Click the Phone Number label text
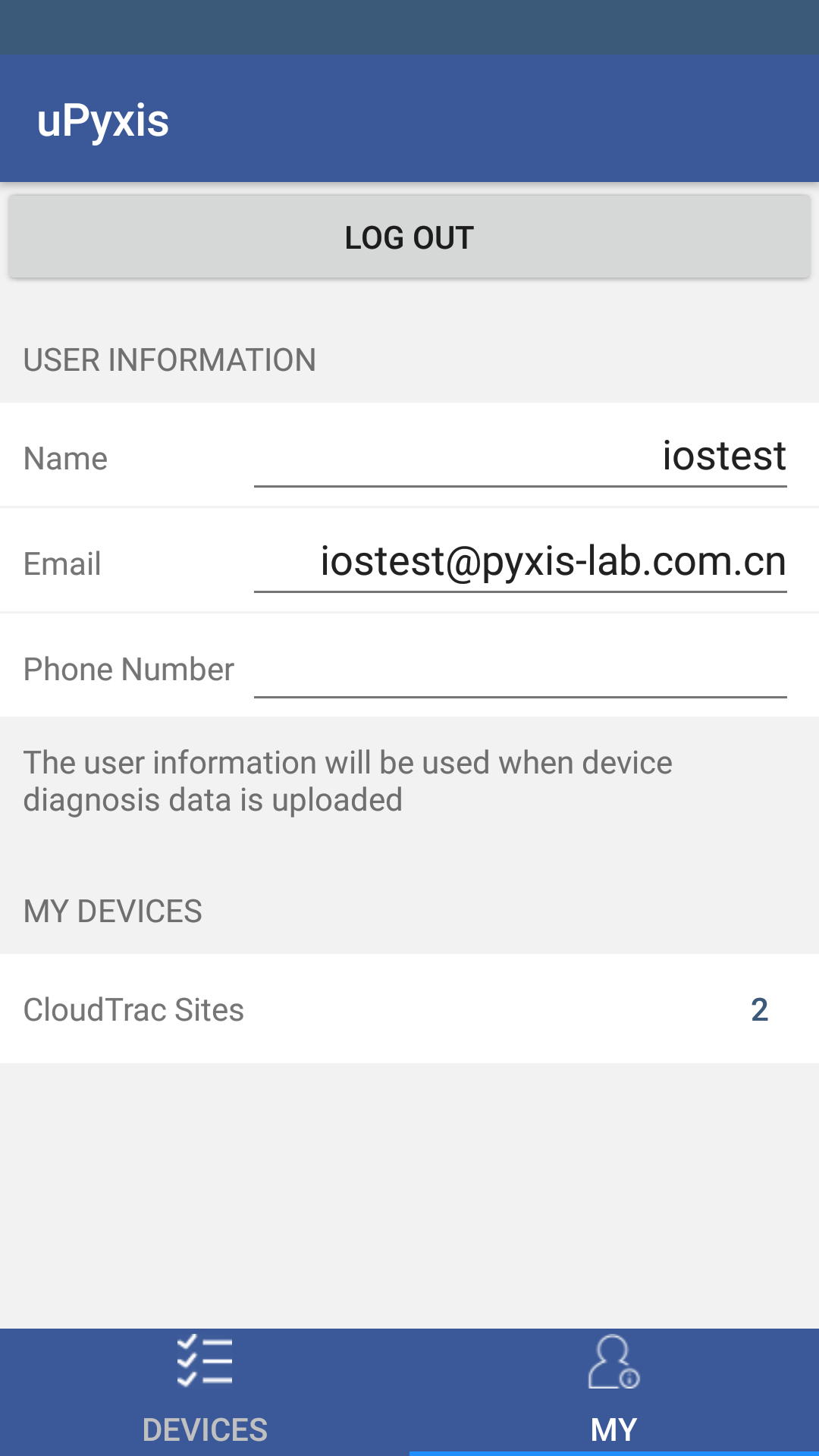Viewport: 819px width, 1456px height. pos(129,670)
